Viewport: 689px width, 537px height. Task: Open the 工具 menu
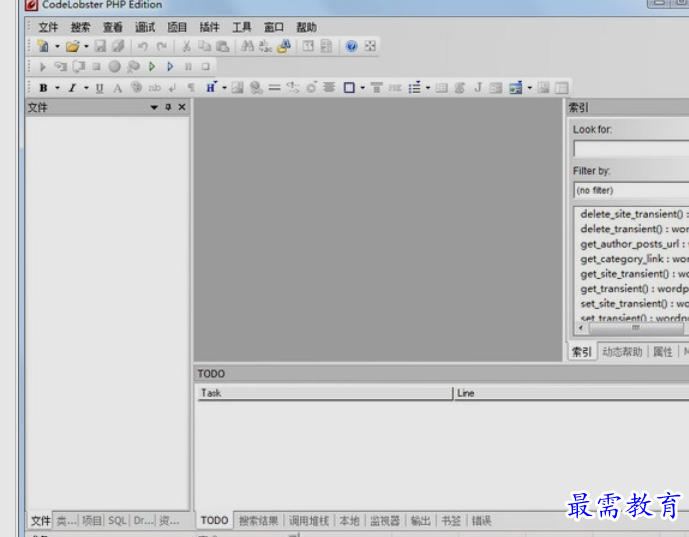pos(242,27)
